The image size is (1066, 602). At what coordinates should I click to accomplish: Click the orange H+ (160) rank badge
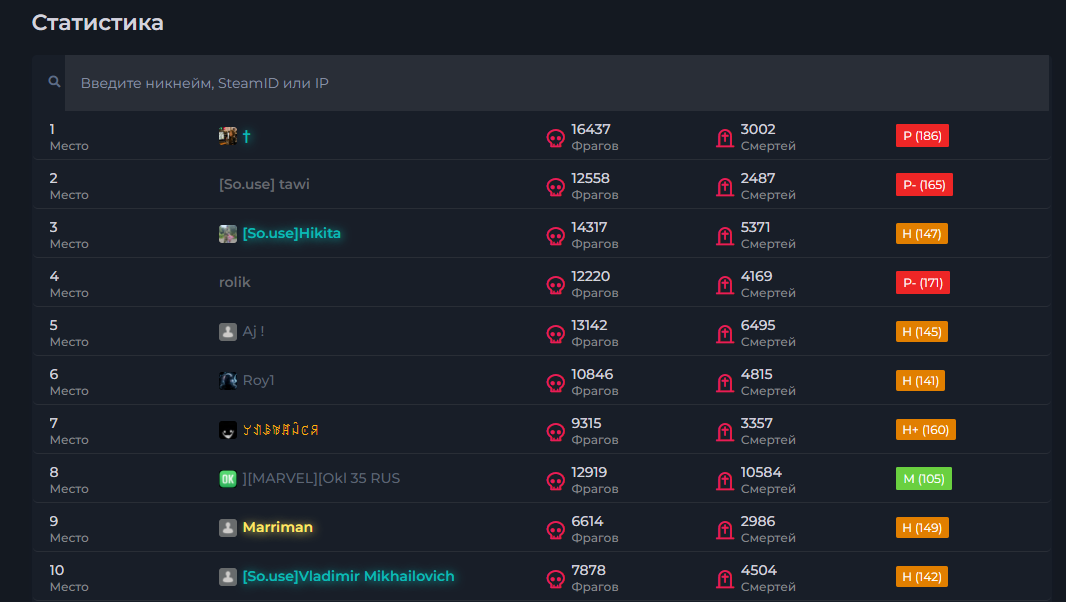pos(925,430)
